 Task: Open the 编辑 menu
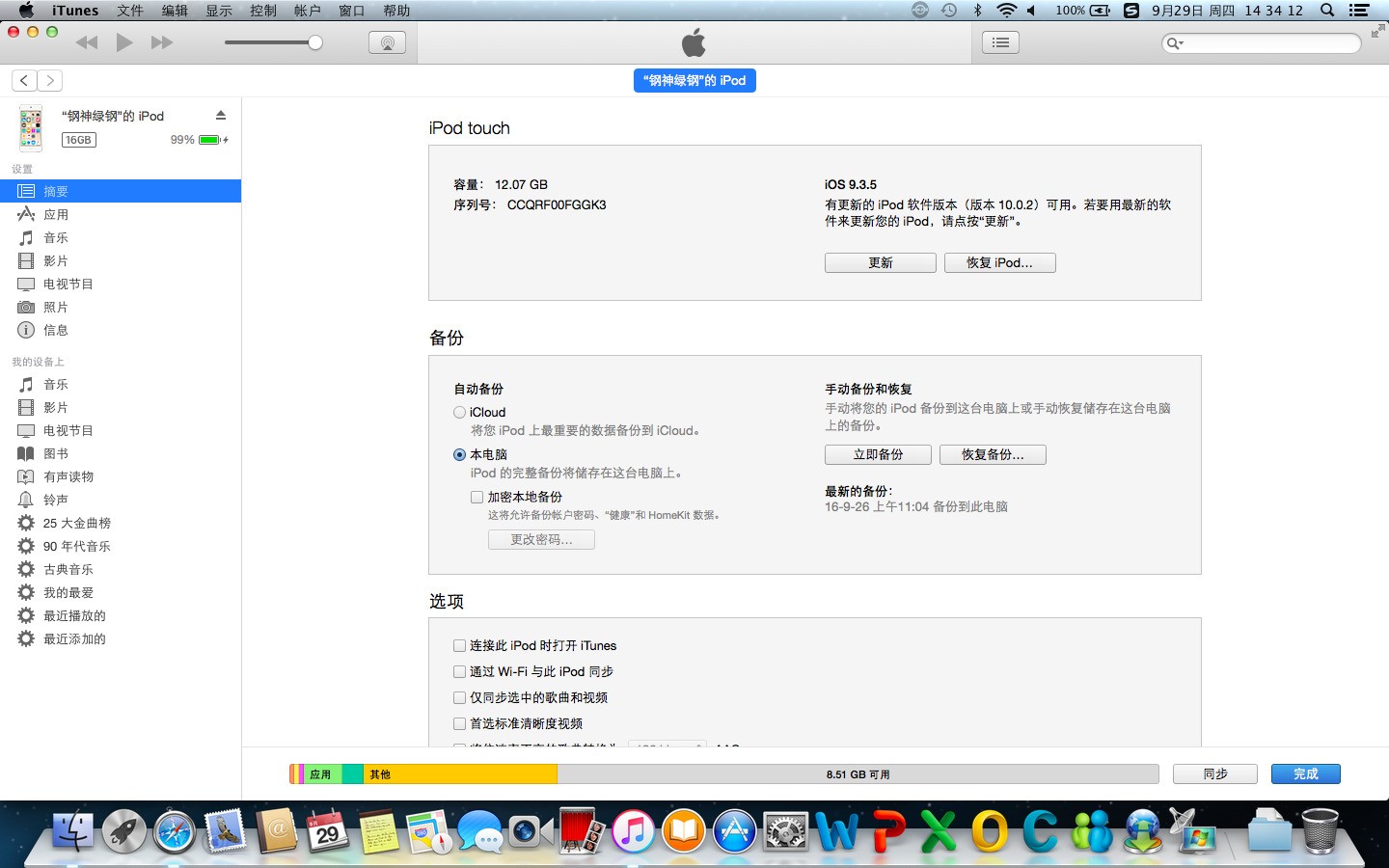point(175,11)
